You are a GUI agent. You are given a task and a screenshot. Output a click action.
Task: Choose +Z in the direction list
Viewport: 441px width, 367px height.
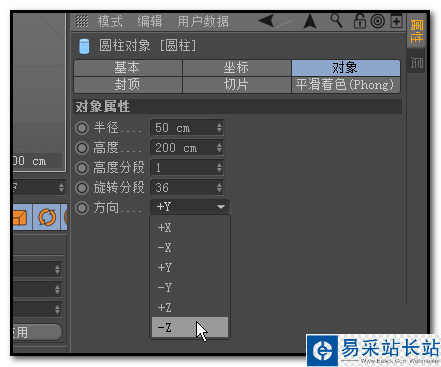pyautogui.click(x=190, y=307)
